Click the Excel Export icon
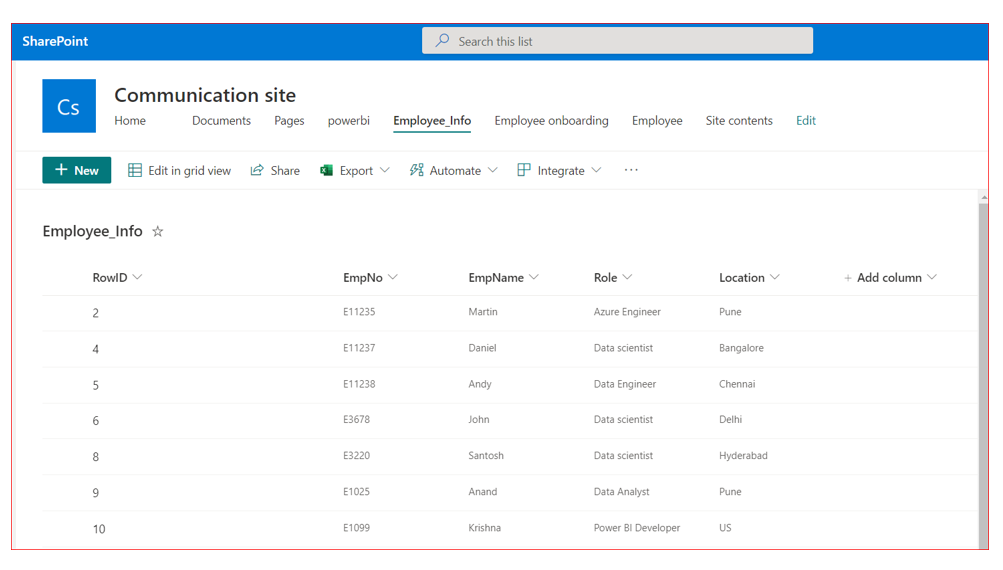Screen dimensions: 1003x570 [326, 170]
